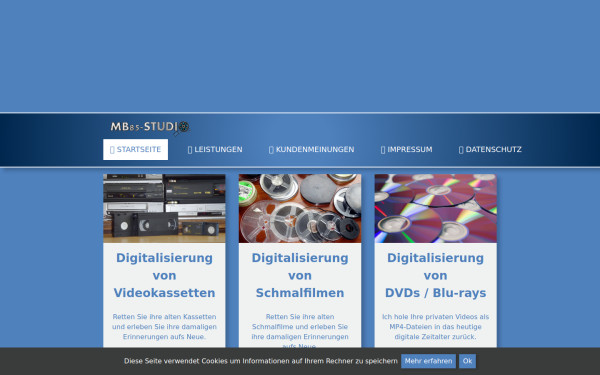Screen dimensions: 600x375
Task: Open the Datenschutz page
Action: coord(490,150)
